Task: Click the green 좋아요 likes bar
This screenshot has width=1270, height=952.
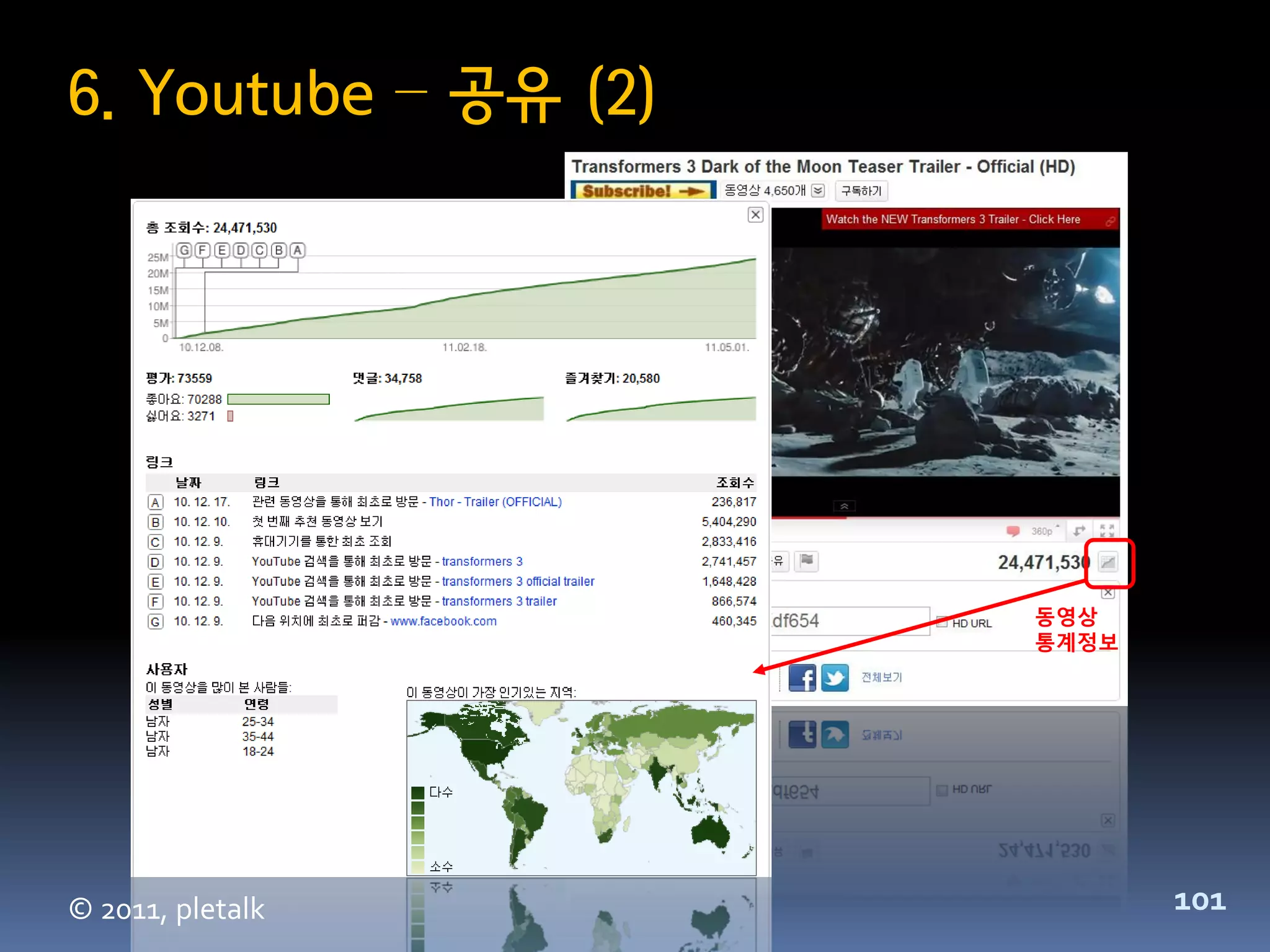Action: coord(278,400)
